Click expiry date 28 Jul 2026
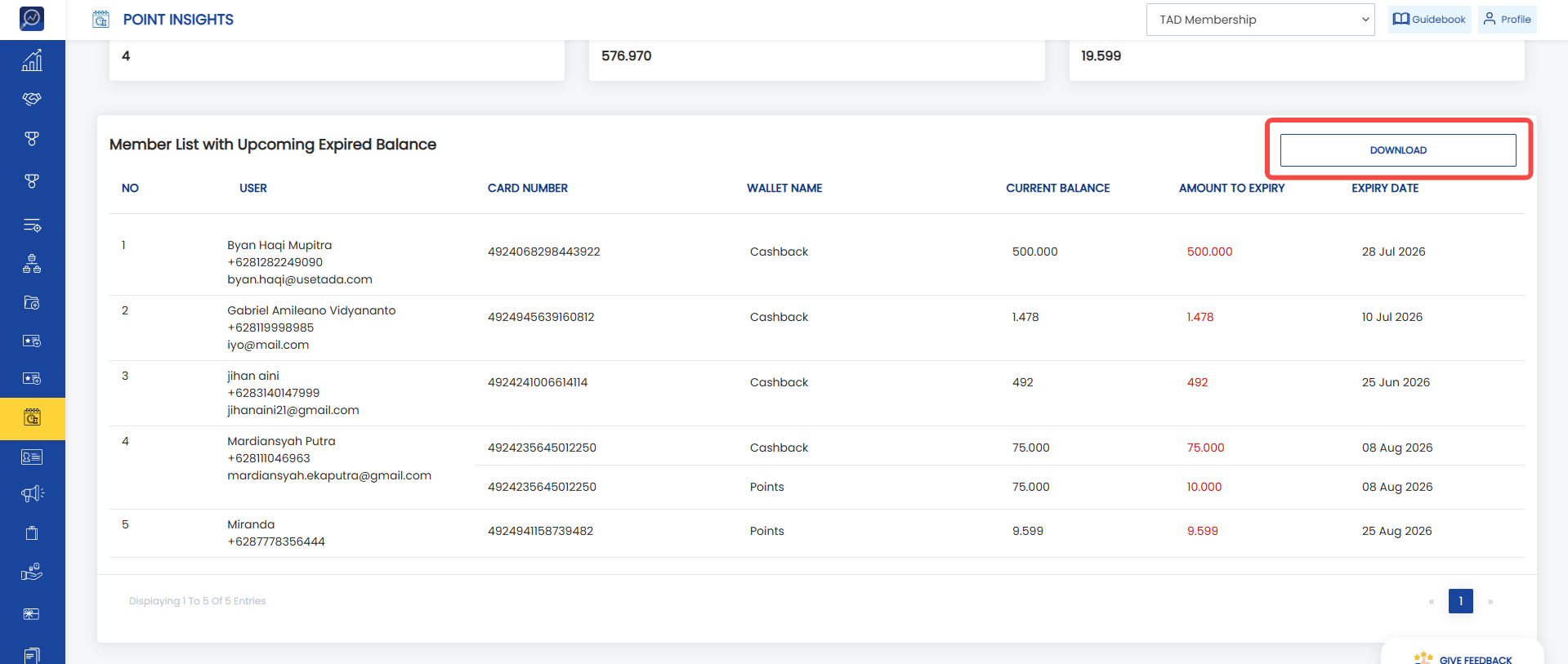 point(1394,252)
